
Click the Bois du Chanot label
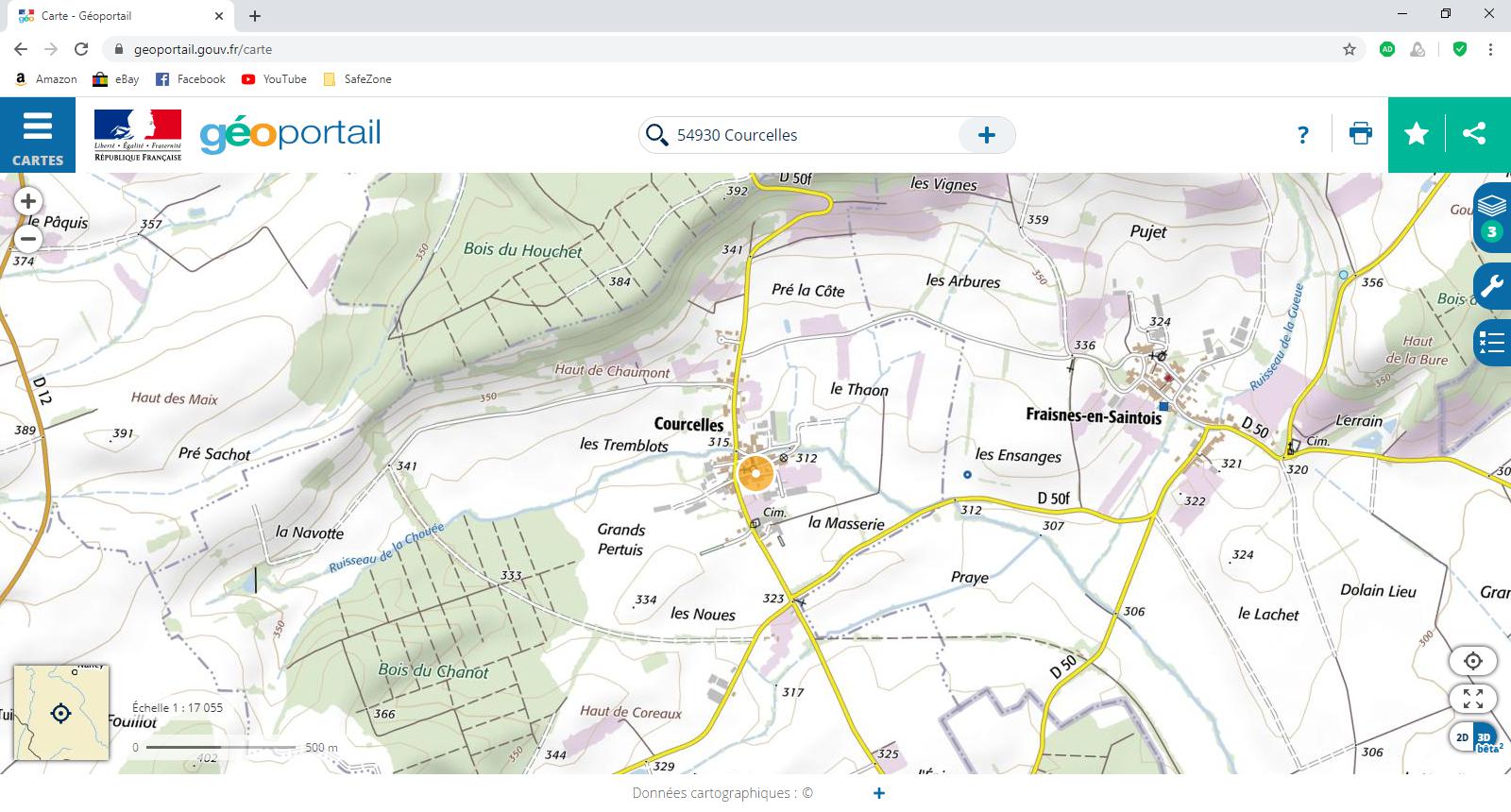pyautogui.click(x=433, y=670)
